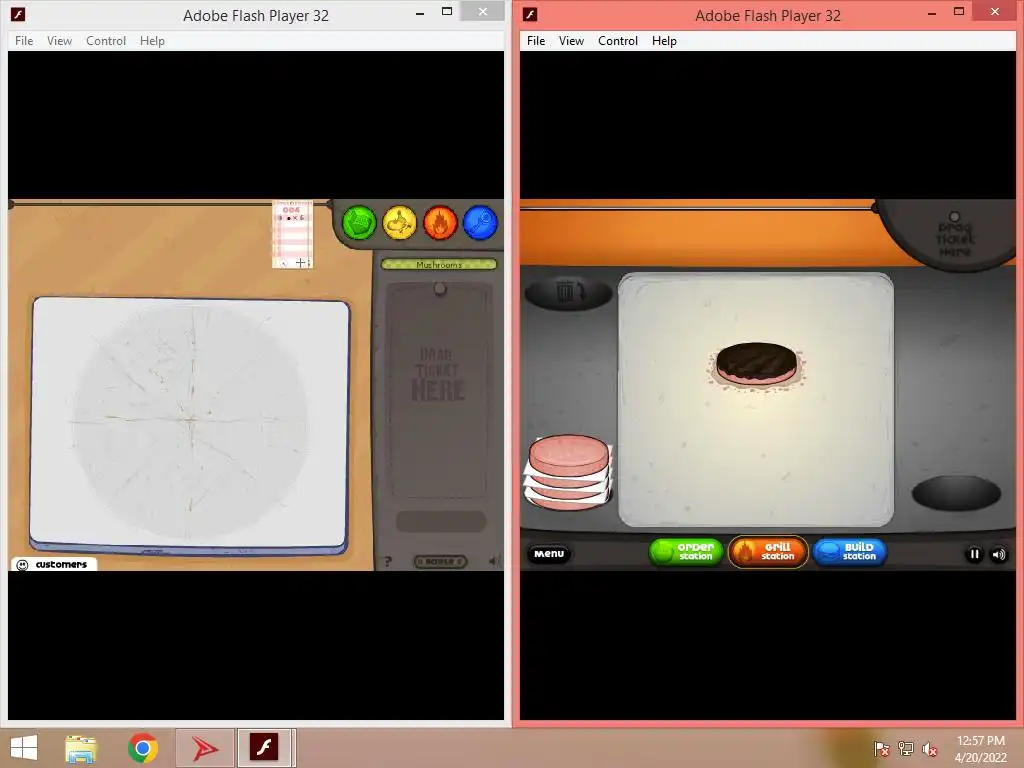Viewport: 1024px width, 768px height.
Task: Open View menu in right Flash Player window
Action: pyautogui.click(x=571, y=40)
